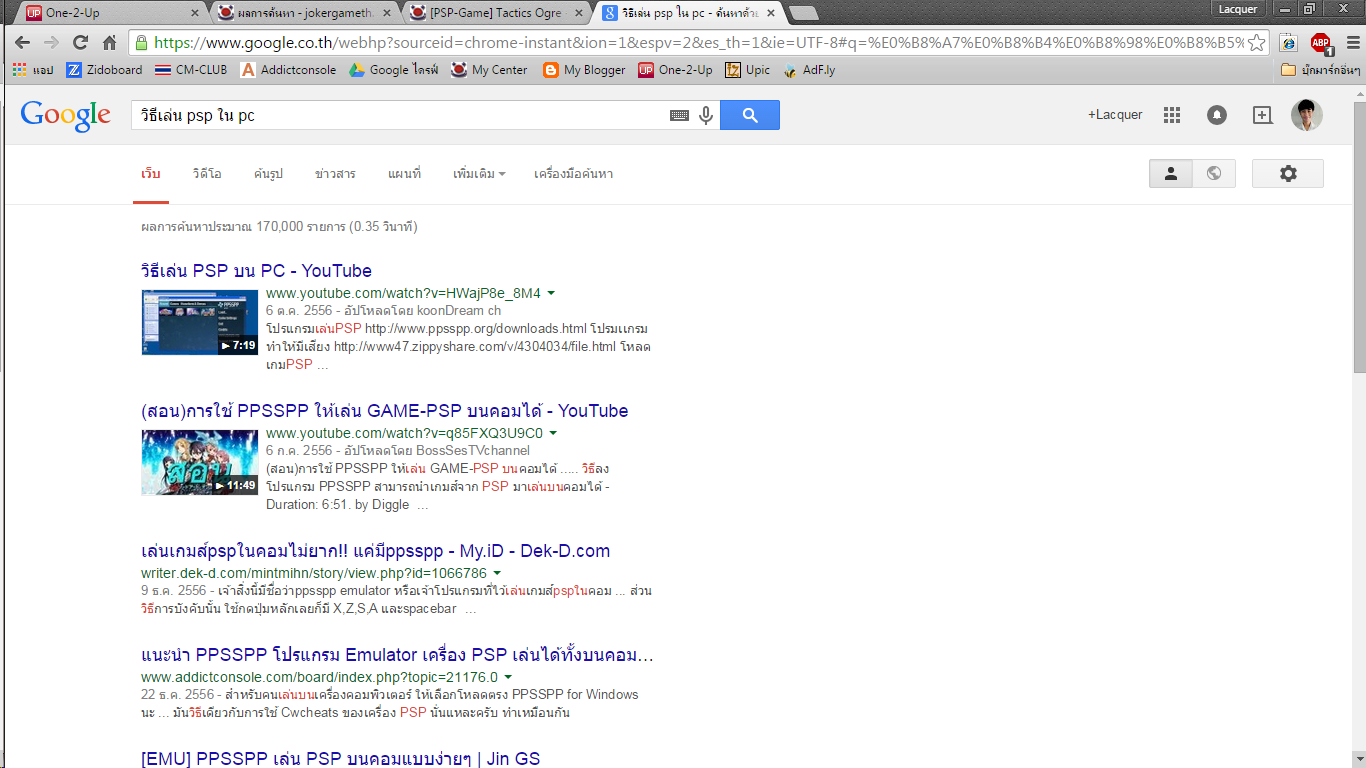Expand arrow beside the writer.dek-d.com URL

[x=497, y=574]
